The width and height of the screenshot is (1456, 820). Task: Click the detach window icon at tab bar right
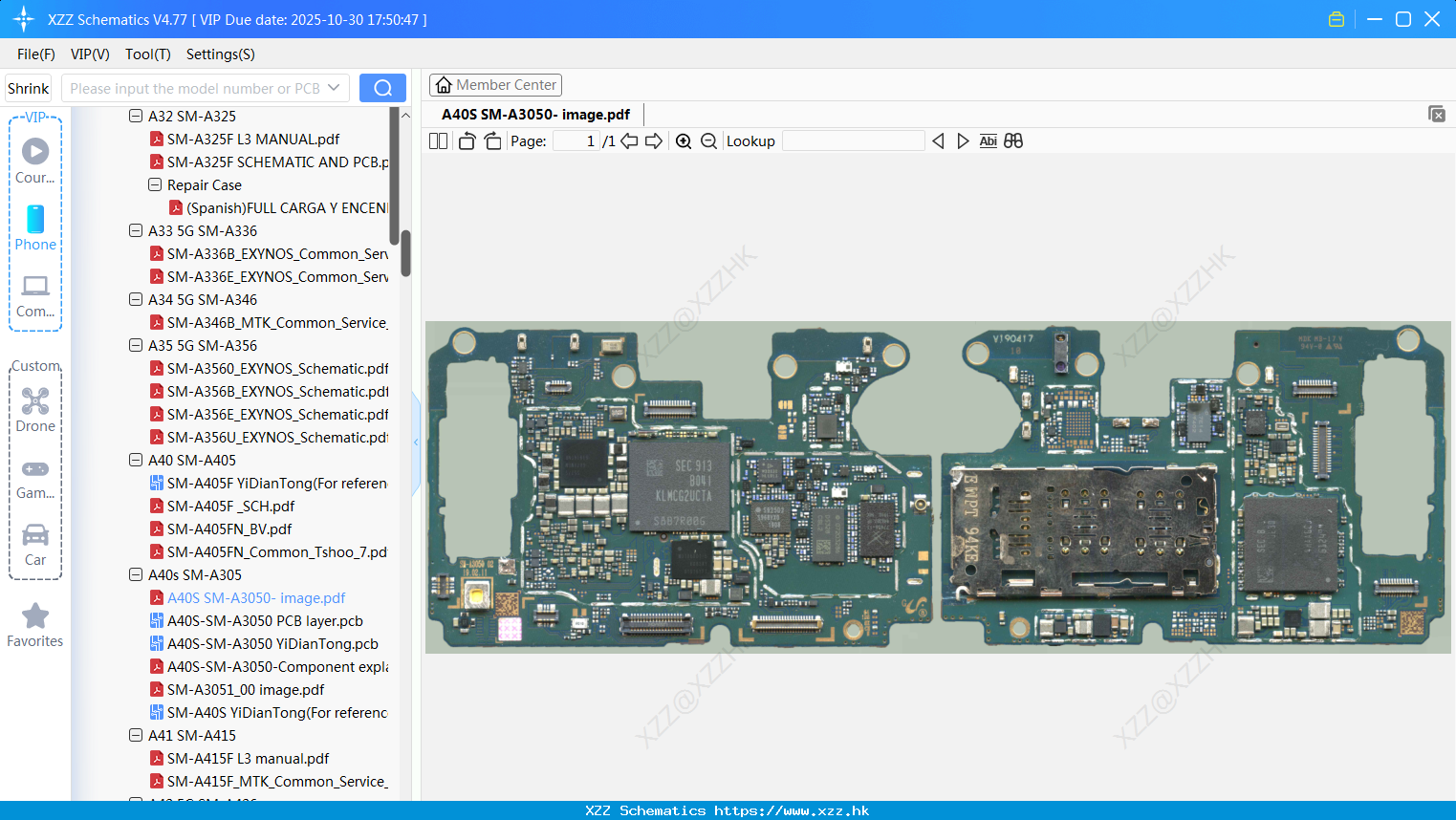pyautogui.click(x=1437, y=114)
